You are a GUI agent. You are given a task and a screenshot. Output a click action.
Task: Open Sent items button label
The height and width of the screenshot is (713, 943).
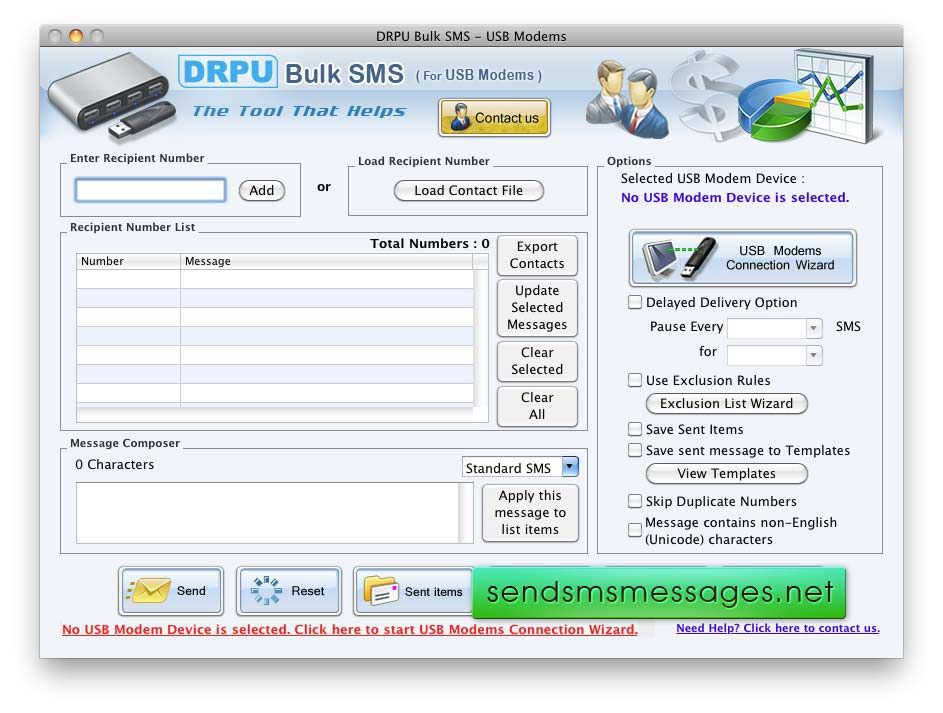(434, 592)
